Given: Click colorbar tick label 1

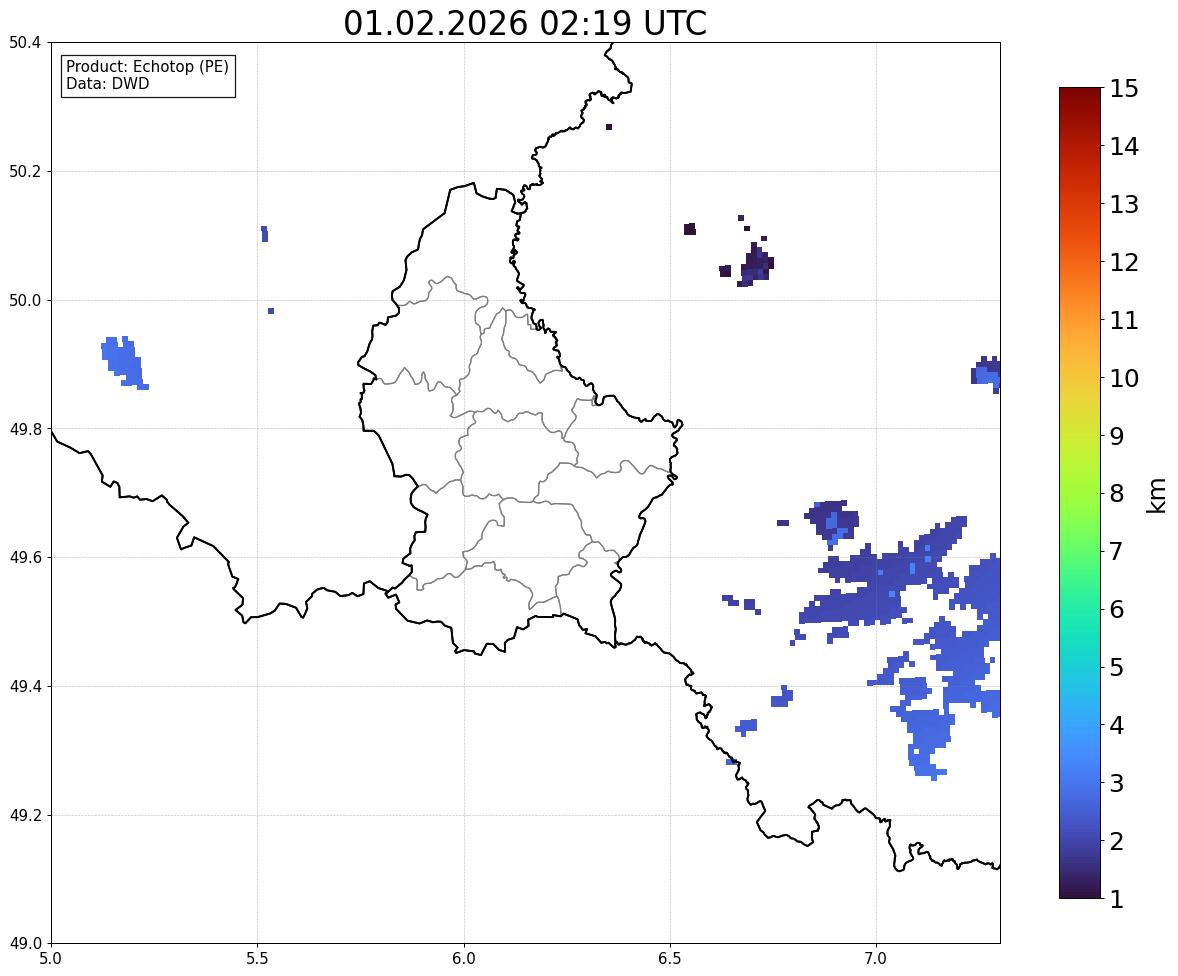Looking at the screenshot, I should click(1117, 899).
